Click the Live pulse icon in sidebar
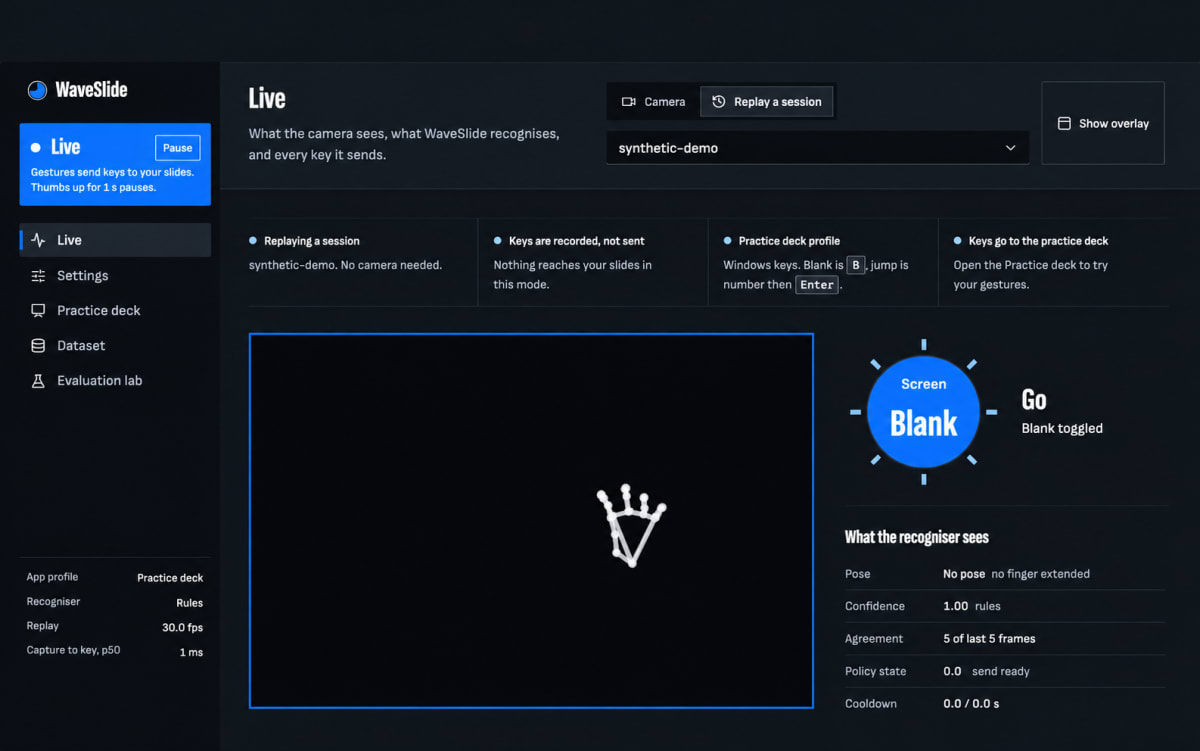This screenshot has height=751, width=1200. (38, 240)
